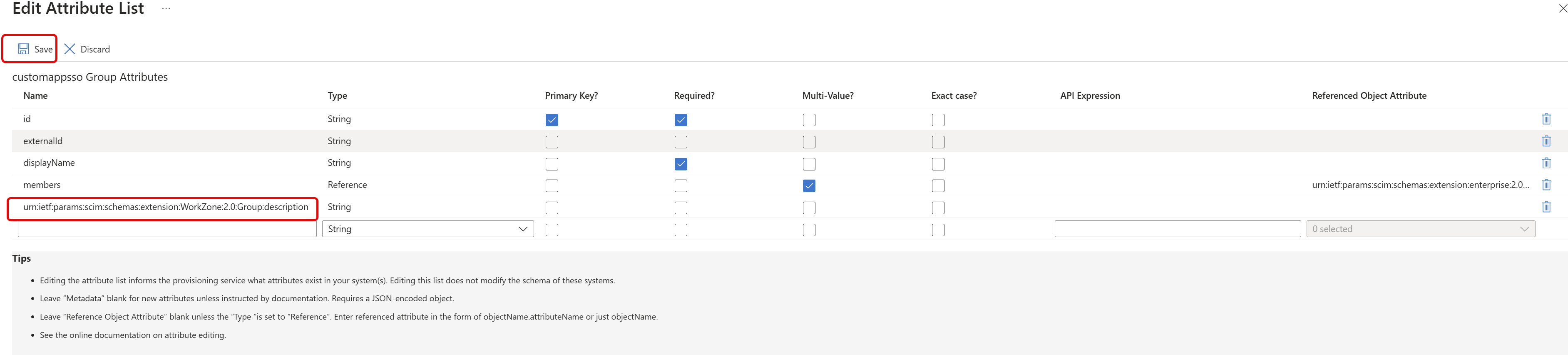Click the API Expression input field
The height and width of the screenshot is (355, 1568).
[x=1177, y=229]
